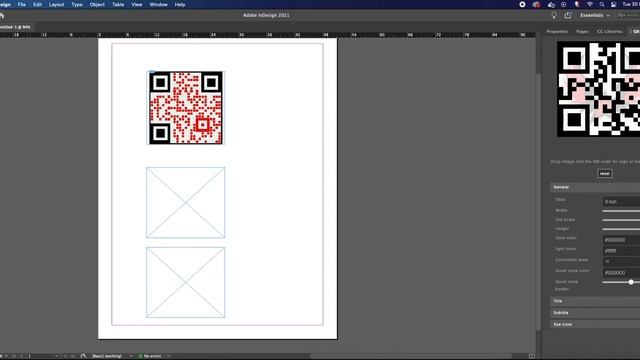
Task: Open the Edit menu
Action: point(37,4)
